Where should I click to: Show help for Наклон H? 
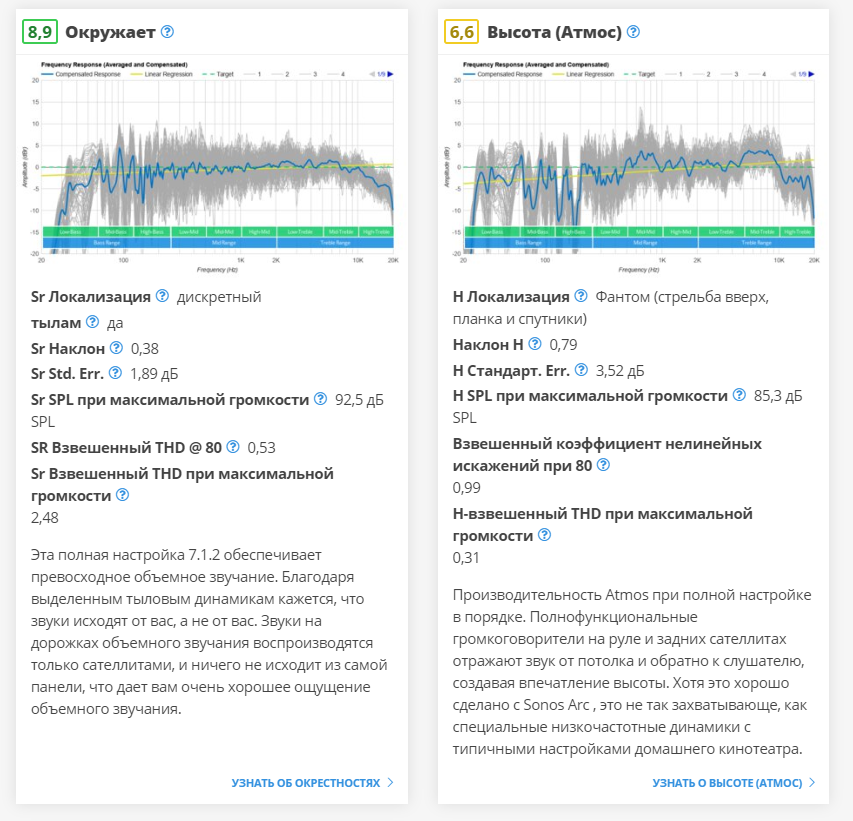click(x=536, y=344)
